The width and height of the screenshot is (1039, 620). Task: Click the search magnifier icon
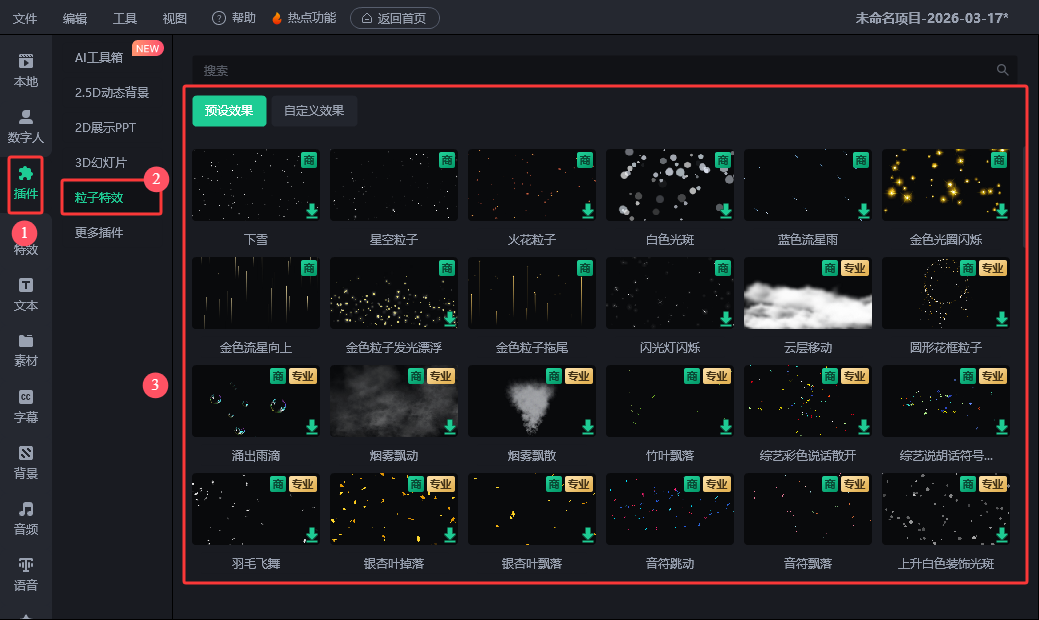(1002, 70)
